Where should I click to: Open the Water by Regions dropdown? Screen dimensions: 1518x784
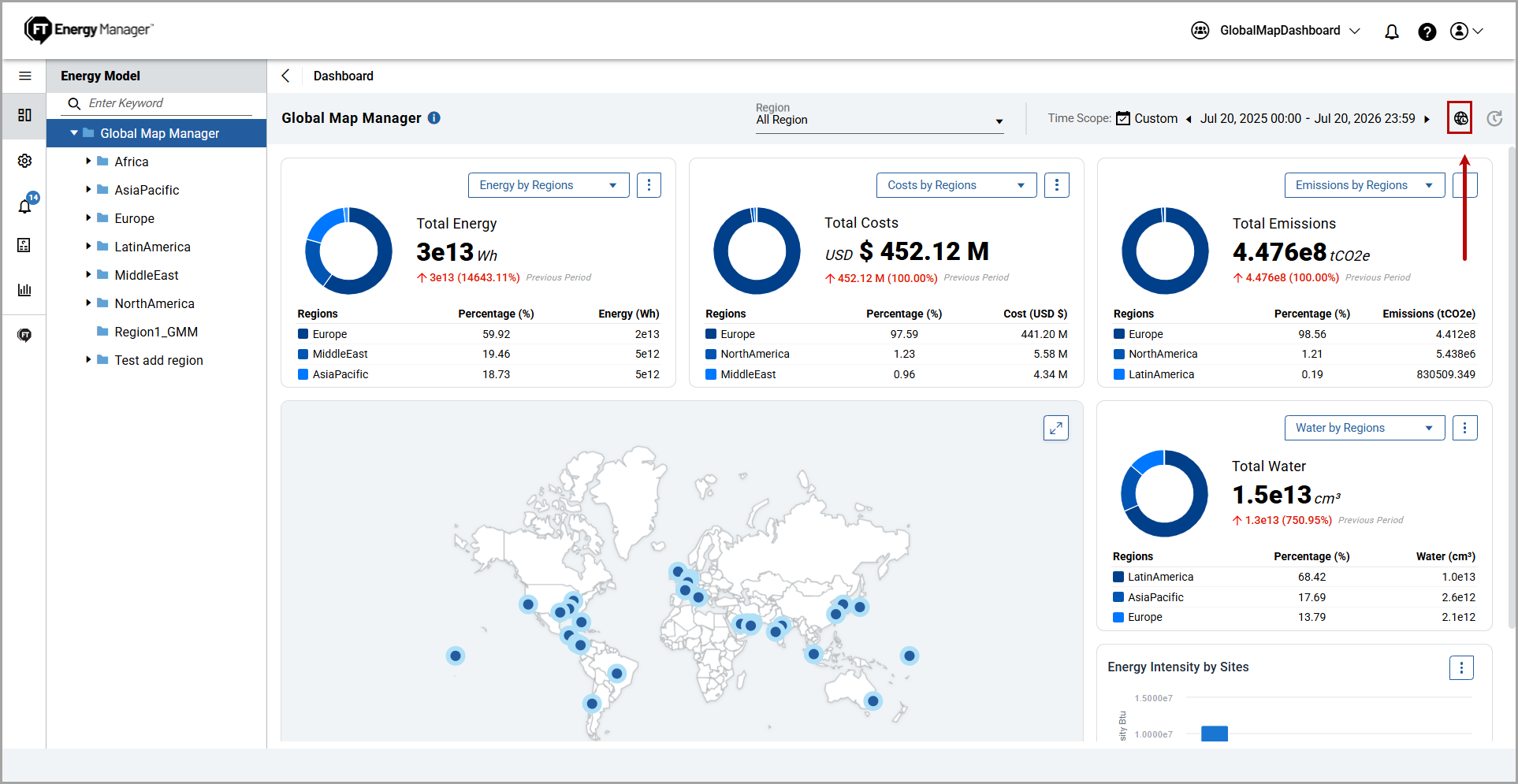coord(1364,428)
